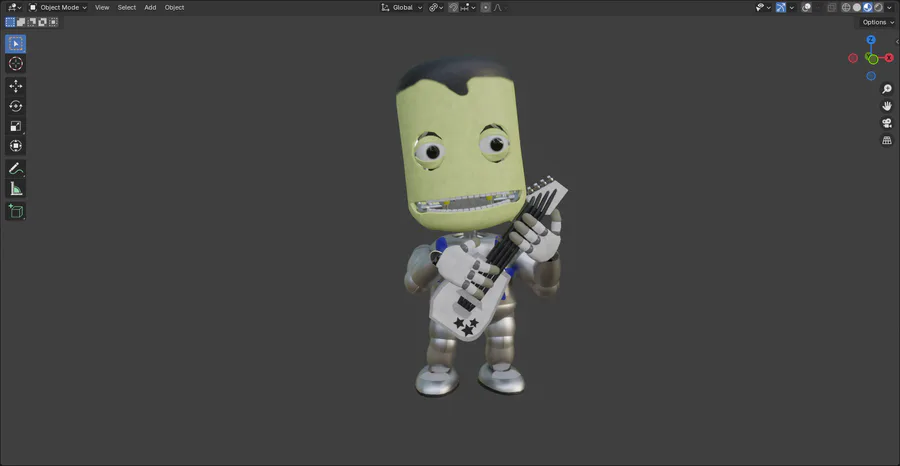Open the snapping options dropdown
900x466 pixels.
click(468, 7)
